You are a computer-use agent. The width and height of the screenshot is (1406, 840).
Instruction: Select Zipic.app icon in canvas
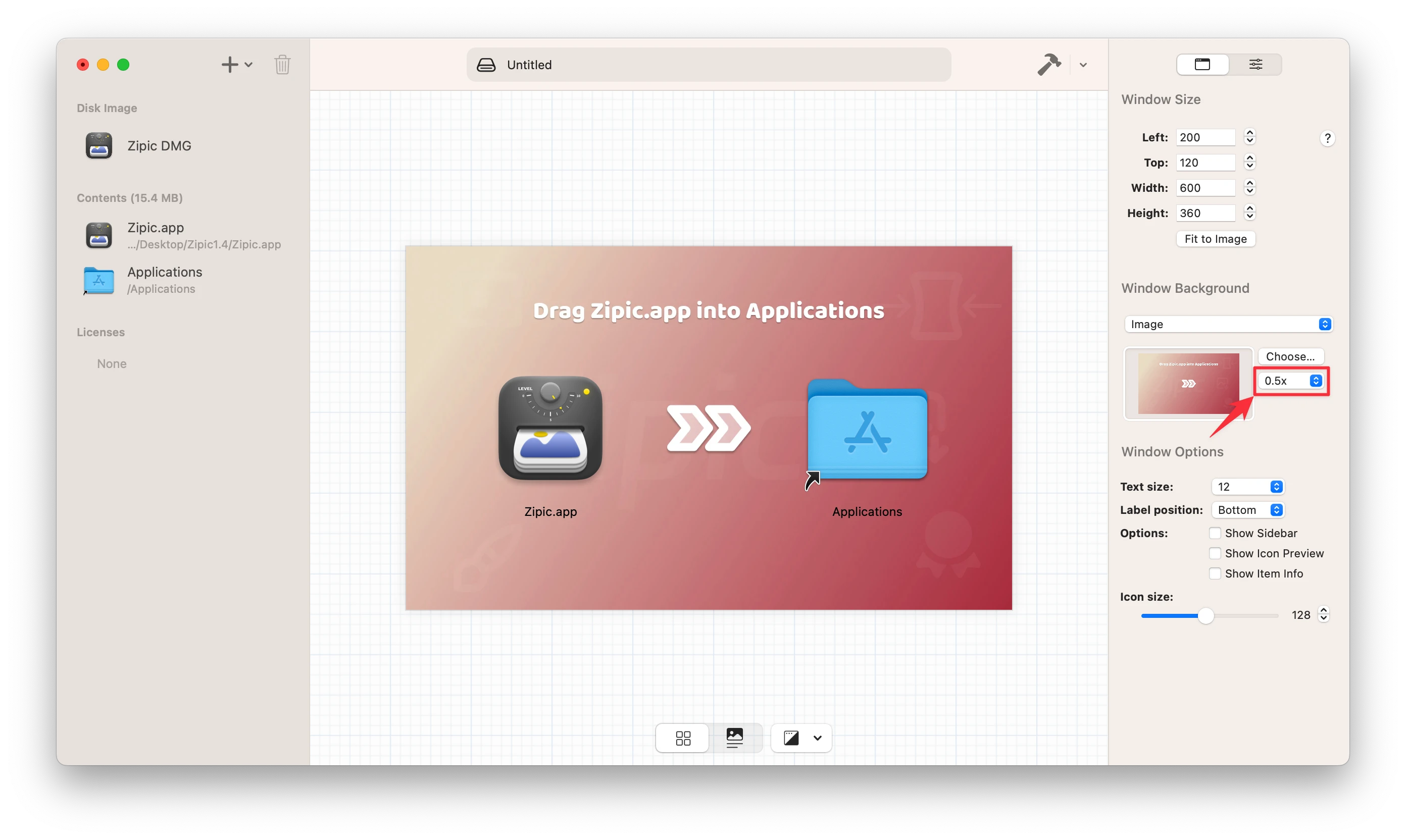pyautogui.click(x=550, y=429)
